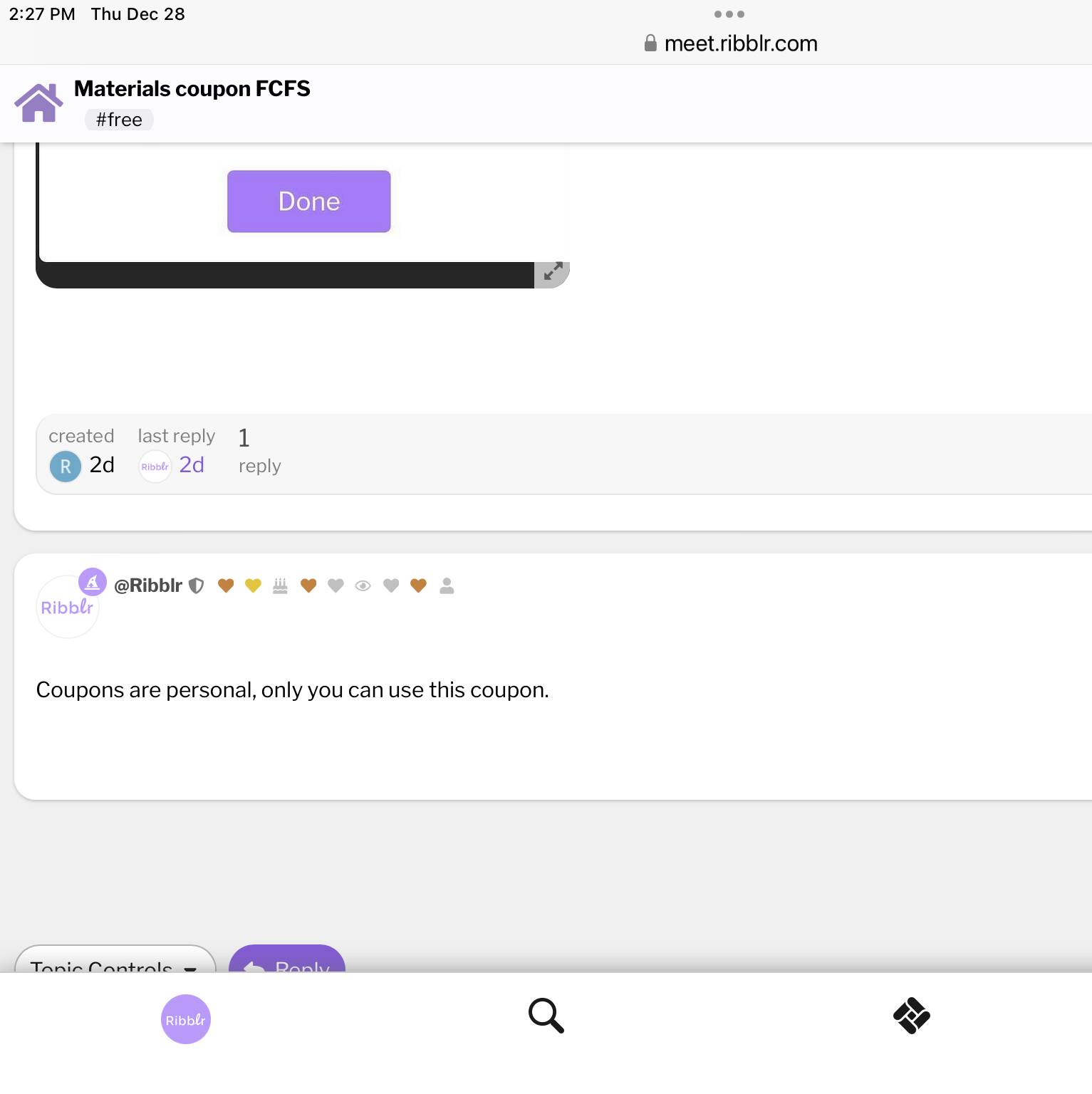Jump to last reply 2d link
Screen dimensions: 1092x1094
click(192, 465)
